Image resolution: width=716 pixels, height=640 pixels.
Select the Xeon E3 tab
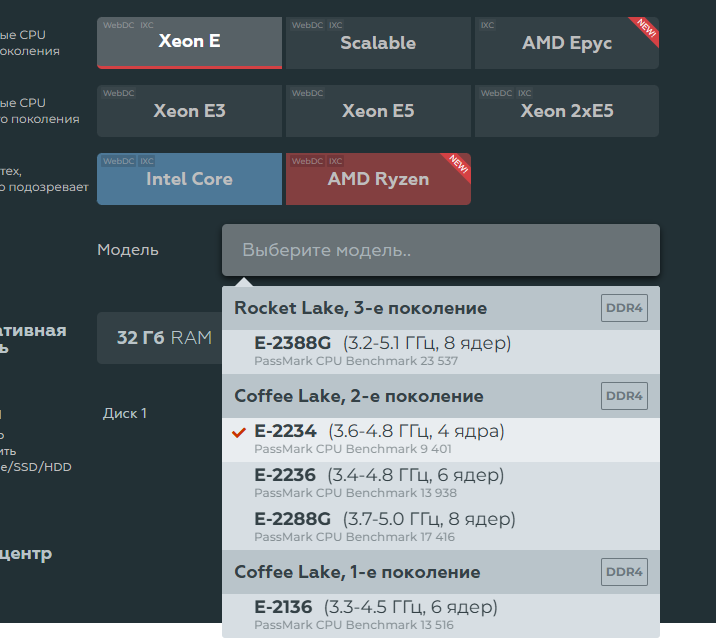(189, 110)
